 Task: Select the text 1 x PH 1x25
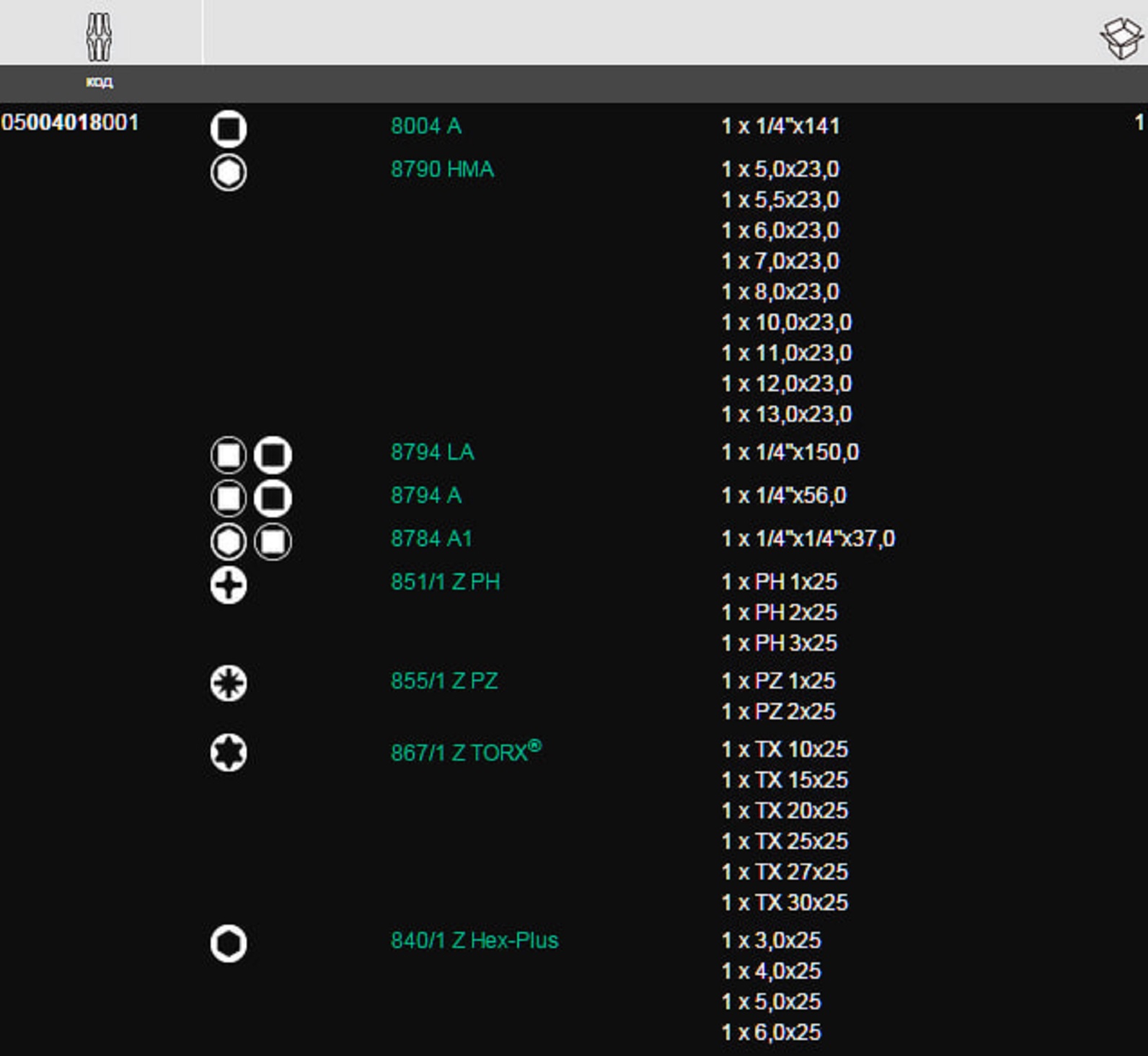(780, 582)
